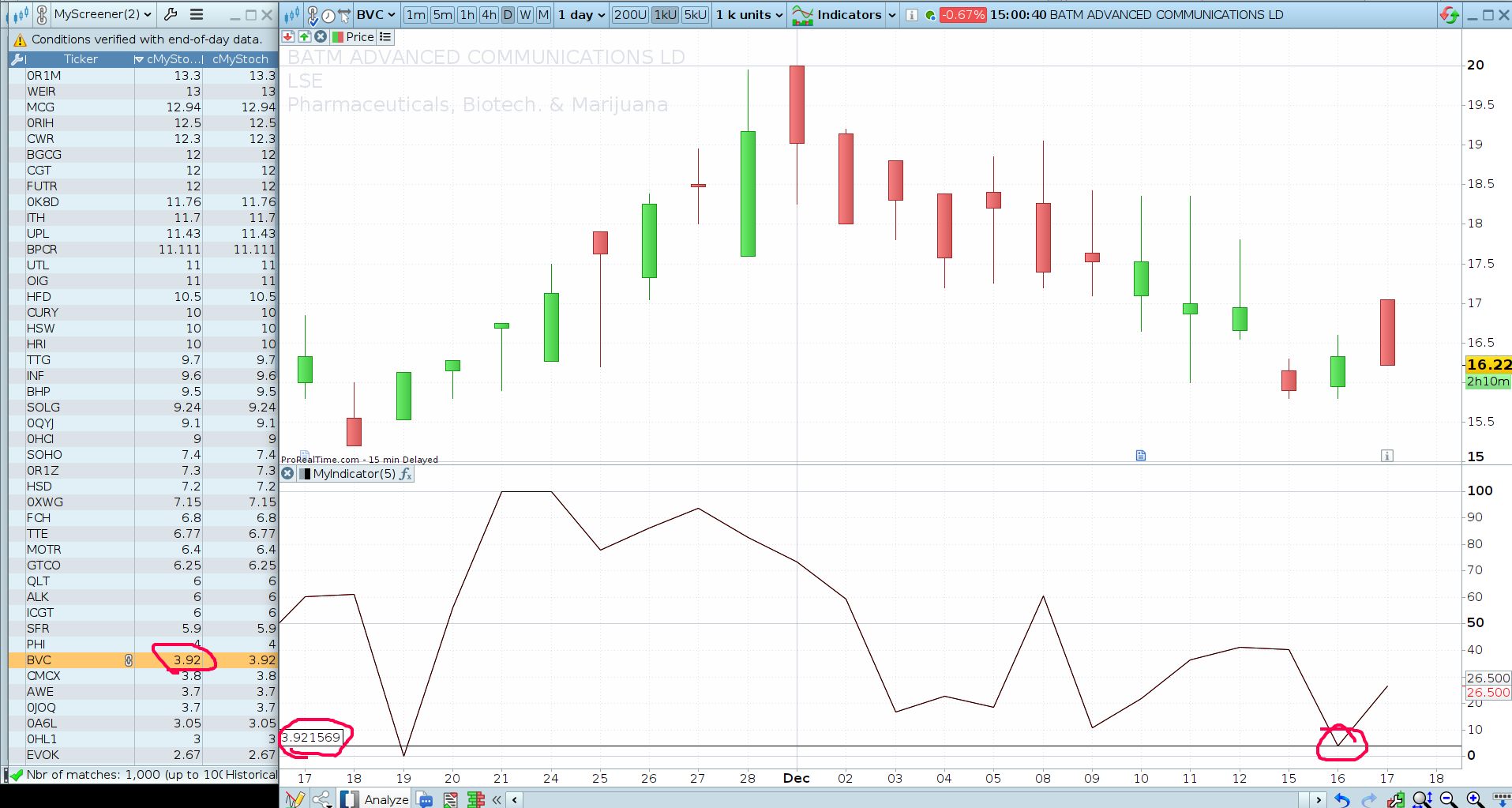This screenshot has width=1512, height=808.
Task: Close the Price panel with X icon
Action: 321,36
